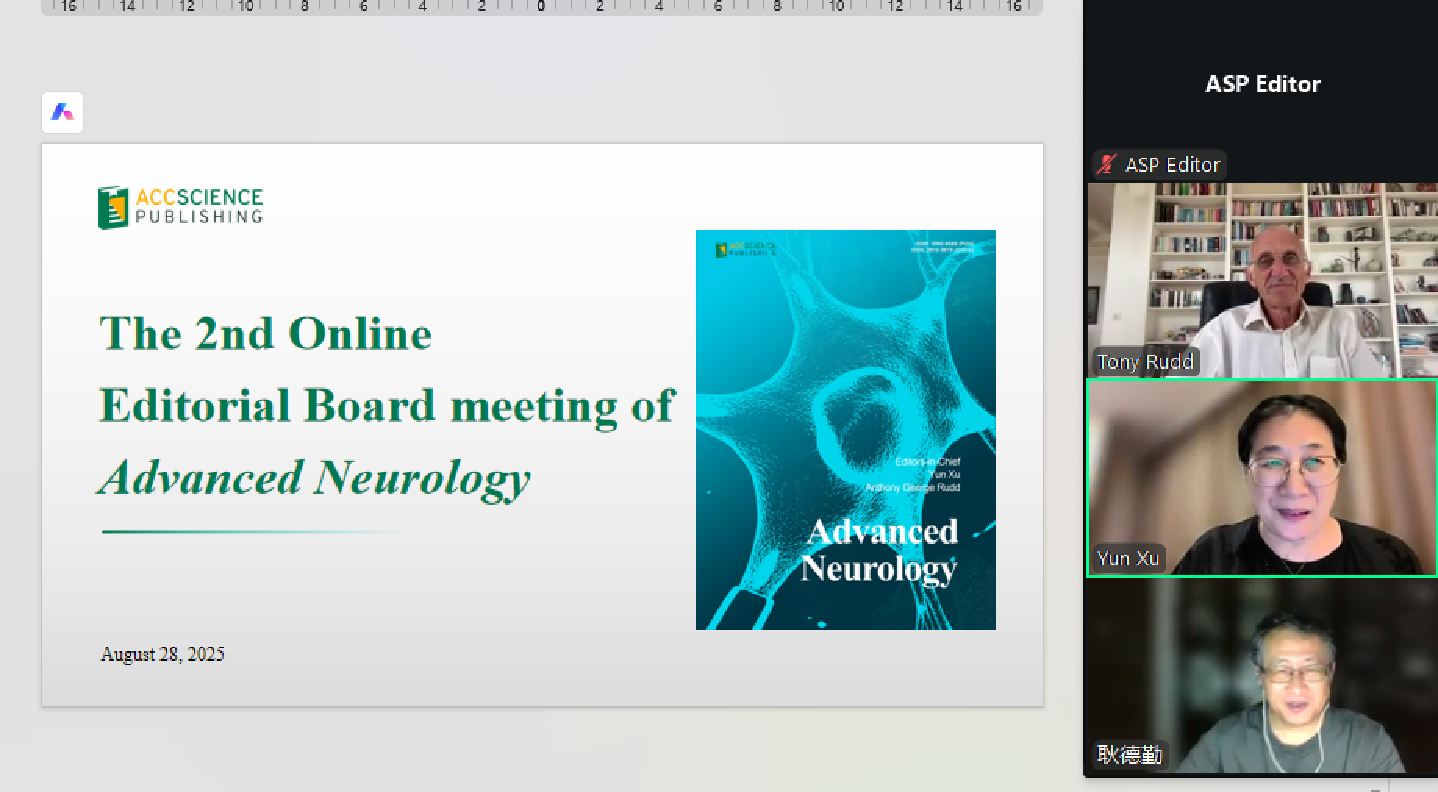This screenshot has width=1438, height=792.
Task: Click the AccScience Publishing logo on the slide
Action: click(x=180, y=207)
